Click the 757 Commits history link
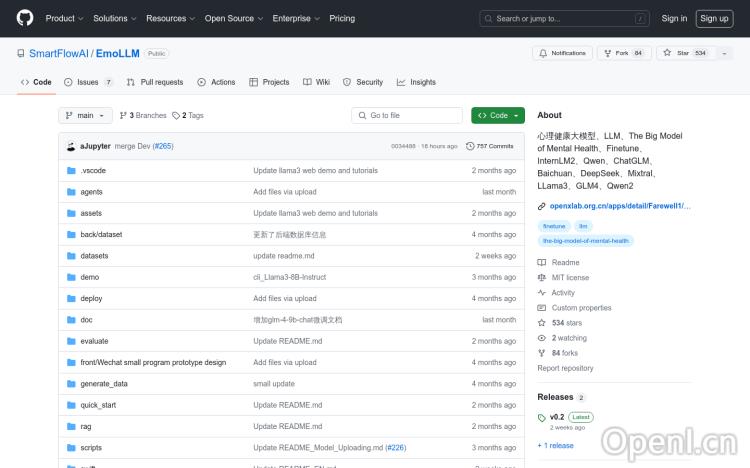 click(x=490, y=146)
